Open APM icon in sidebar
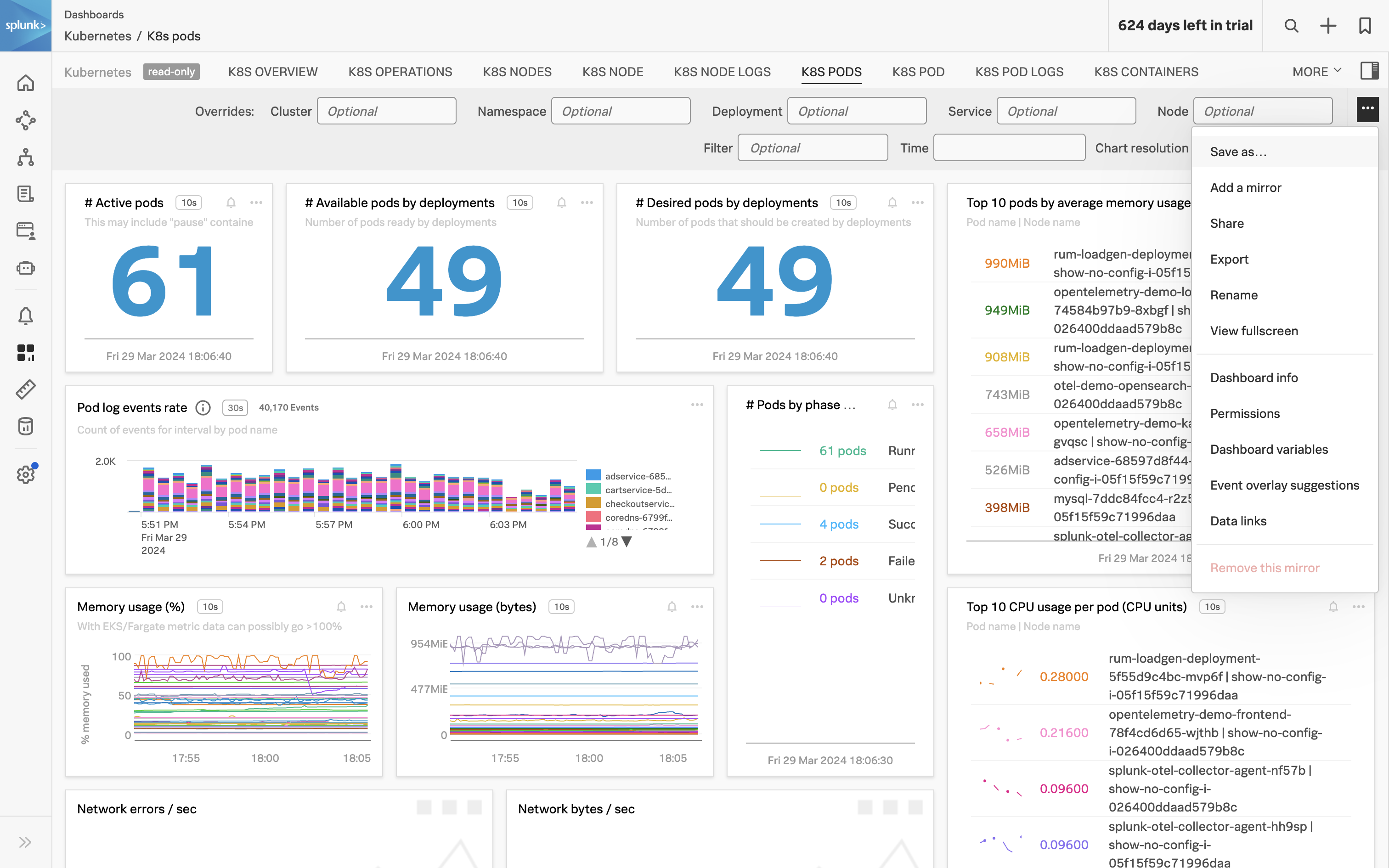Viewport: 1389px width, 868px height. (26, 120)
